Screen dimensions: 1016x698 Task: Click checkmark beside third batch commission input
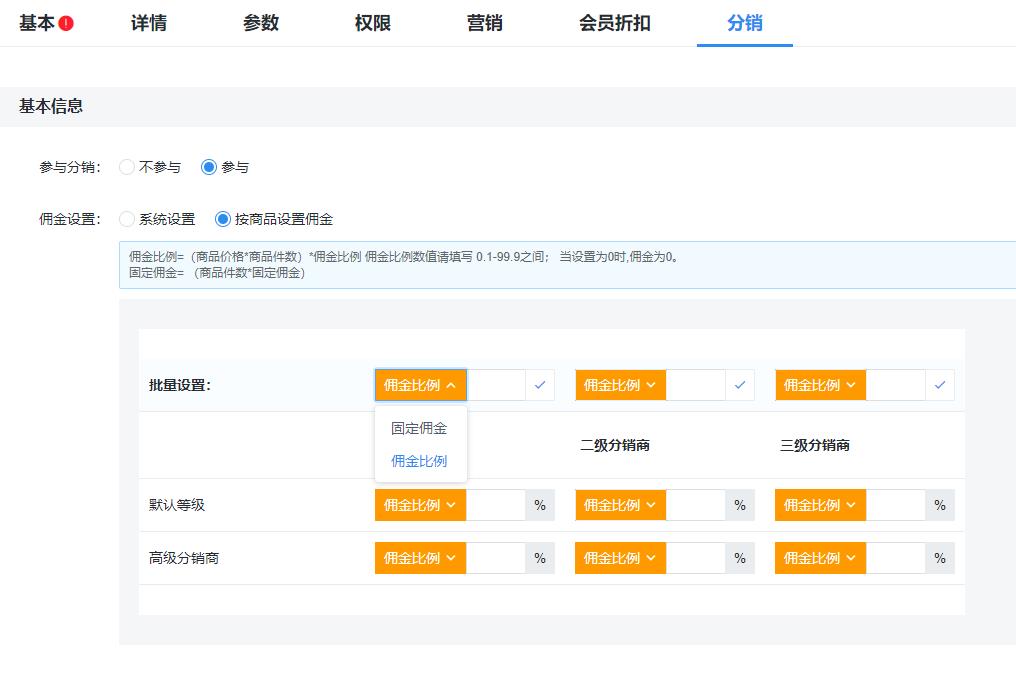(940, 385)
